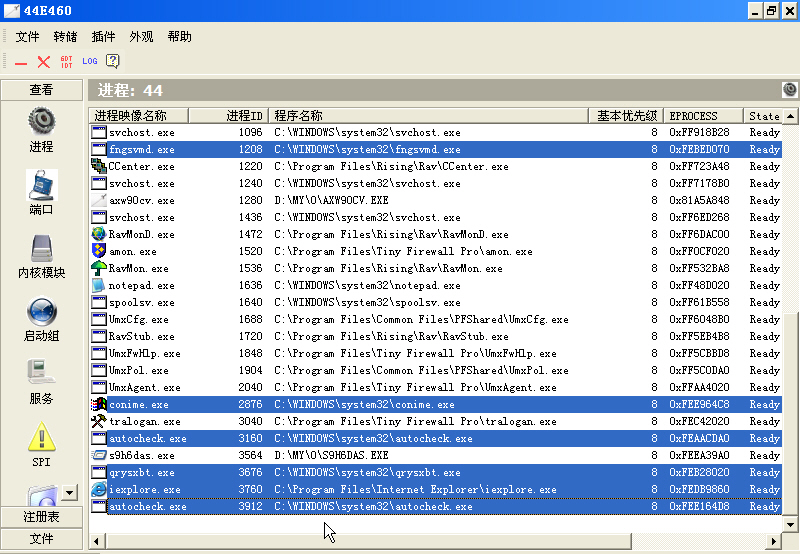Click the amon.exe shield icon

tap(98, 251)
